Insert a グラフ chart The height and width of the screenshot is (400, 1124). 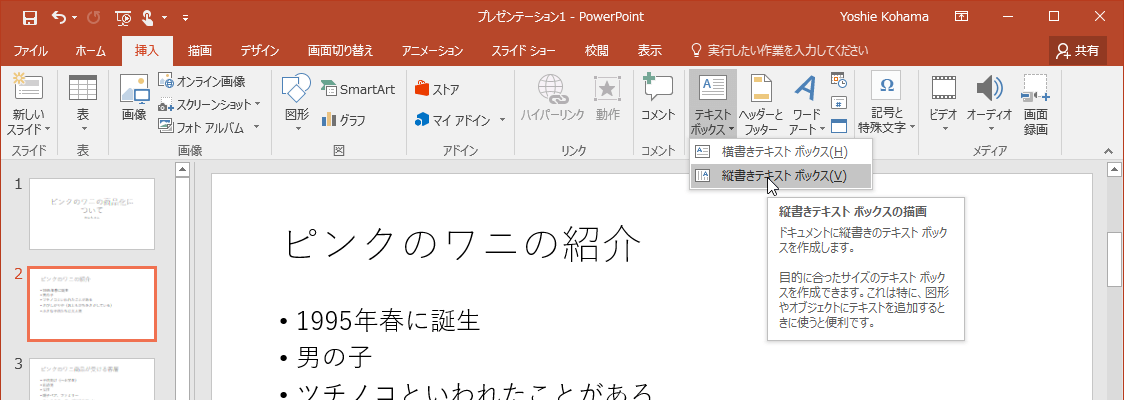344,120
